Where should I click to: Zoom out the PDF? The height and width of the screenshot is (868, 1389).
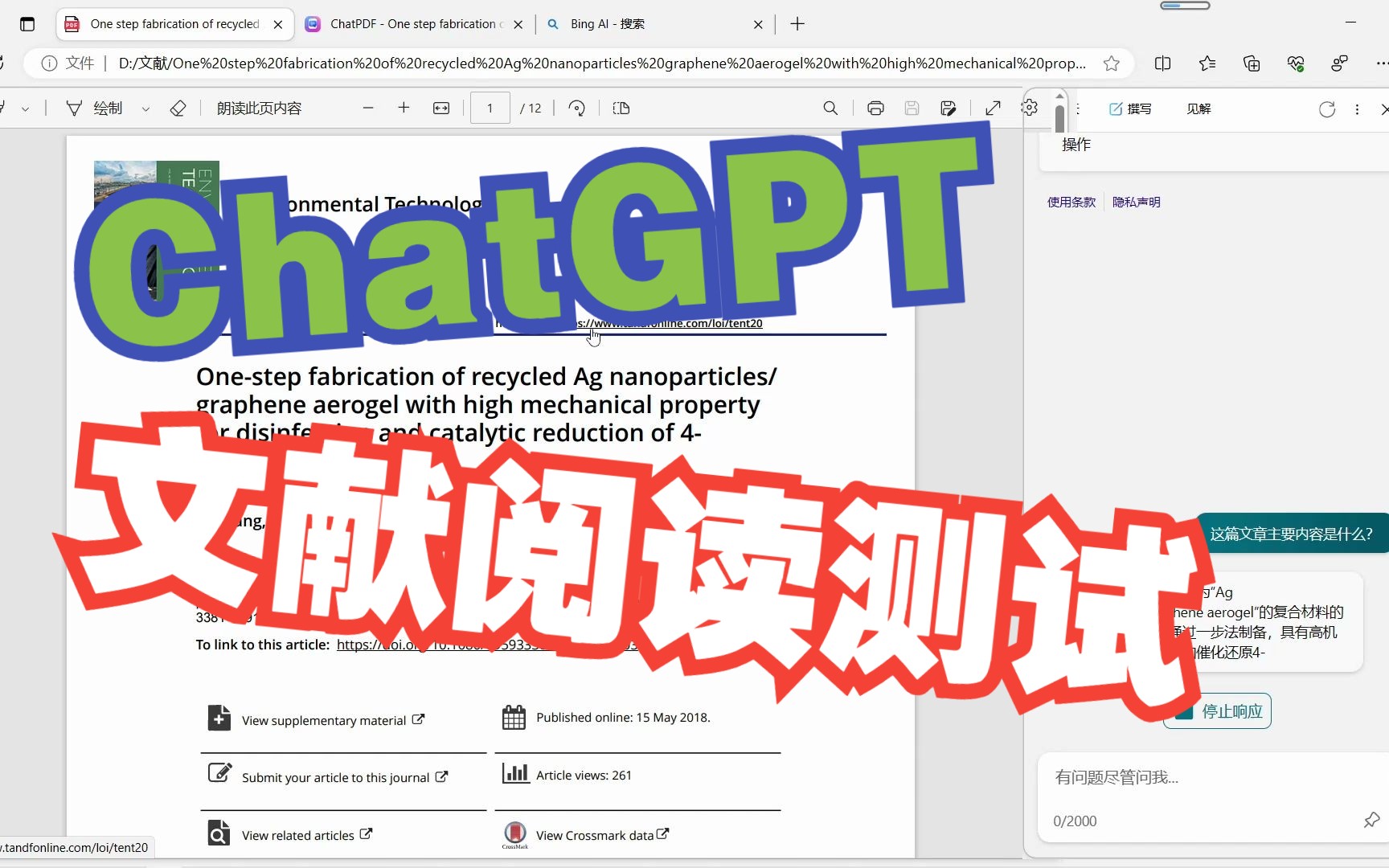pos(368,108)
